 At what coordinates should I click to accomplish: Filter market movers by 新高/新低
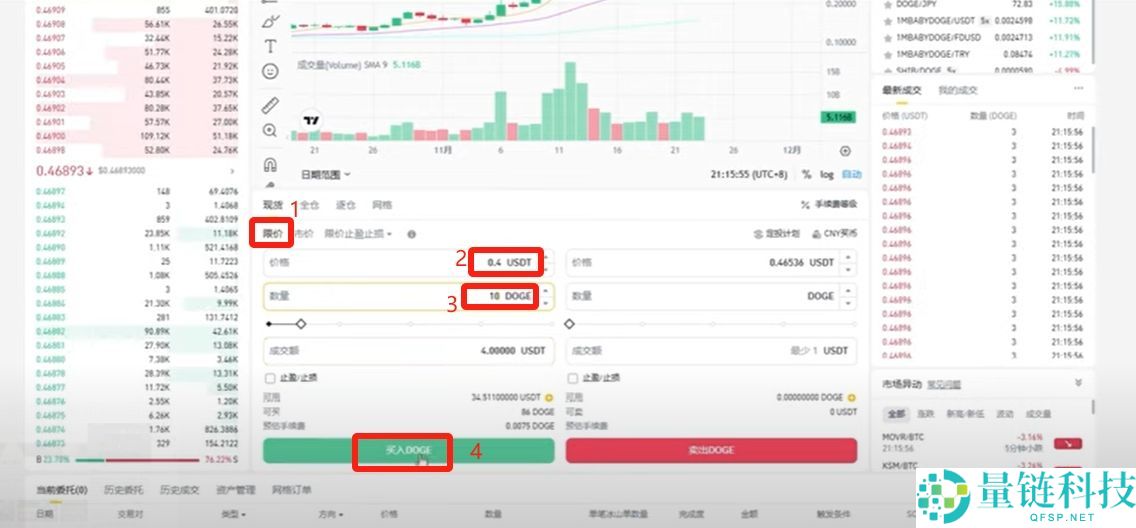[965, 414]
